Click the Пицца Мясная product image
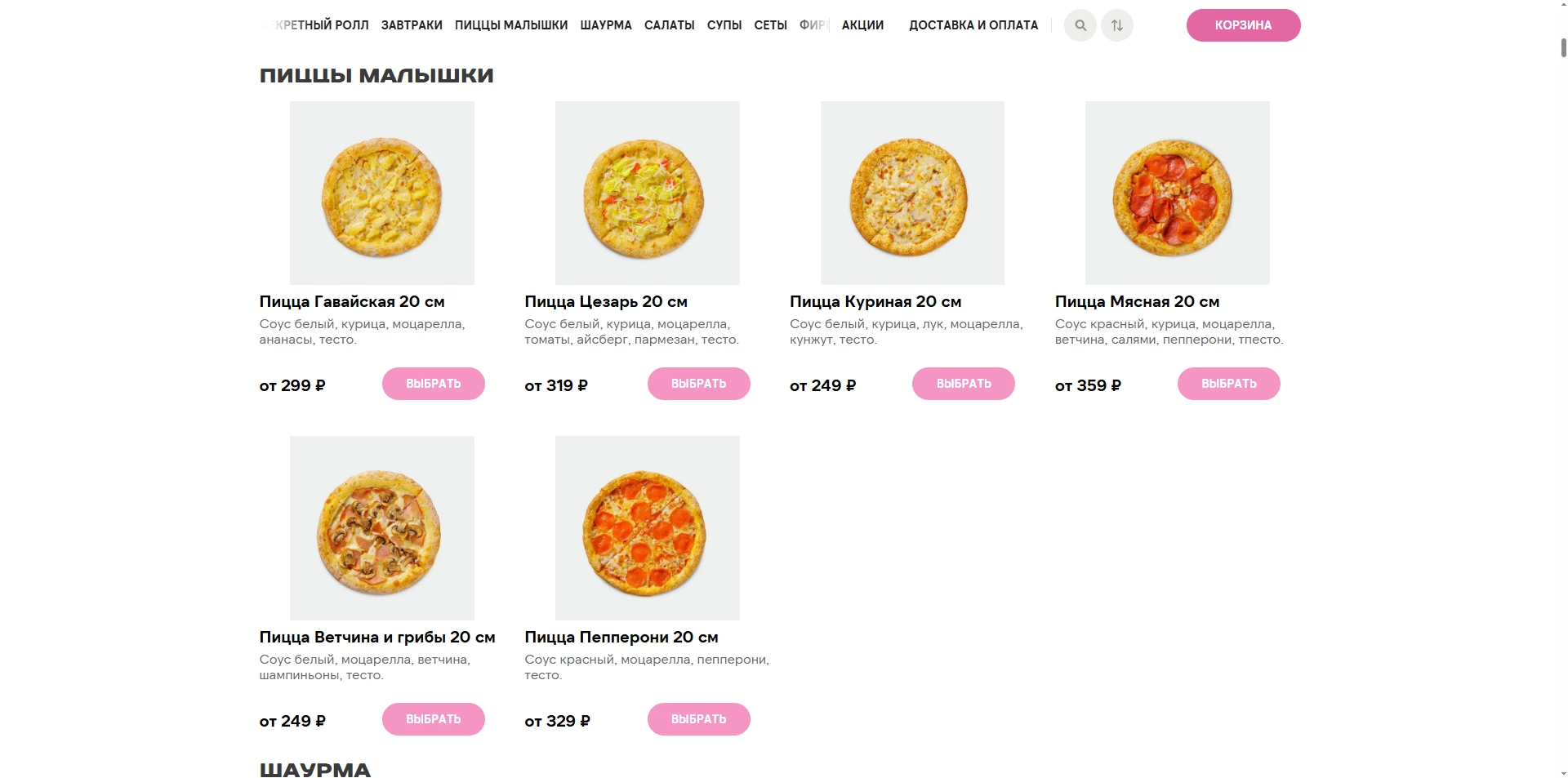Image resolution: width=1568 pixels, height=778 pixels. coord(1177,193)
